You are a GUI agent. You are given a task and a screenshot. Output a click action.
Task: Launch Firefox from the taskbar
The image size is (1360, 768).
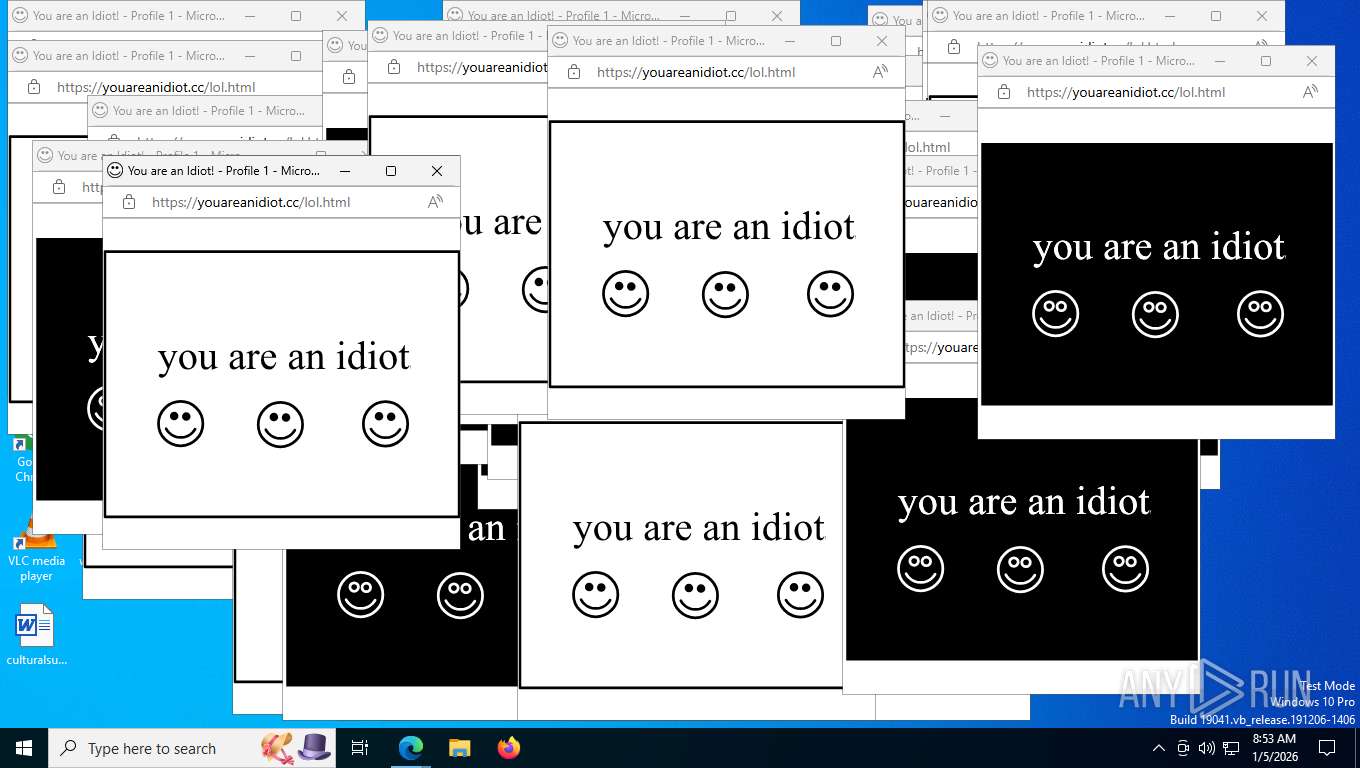coord(509,748)
